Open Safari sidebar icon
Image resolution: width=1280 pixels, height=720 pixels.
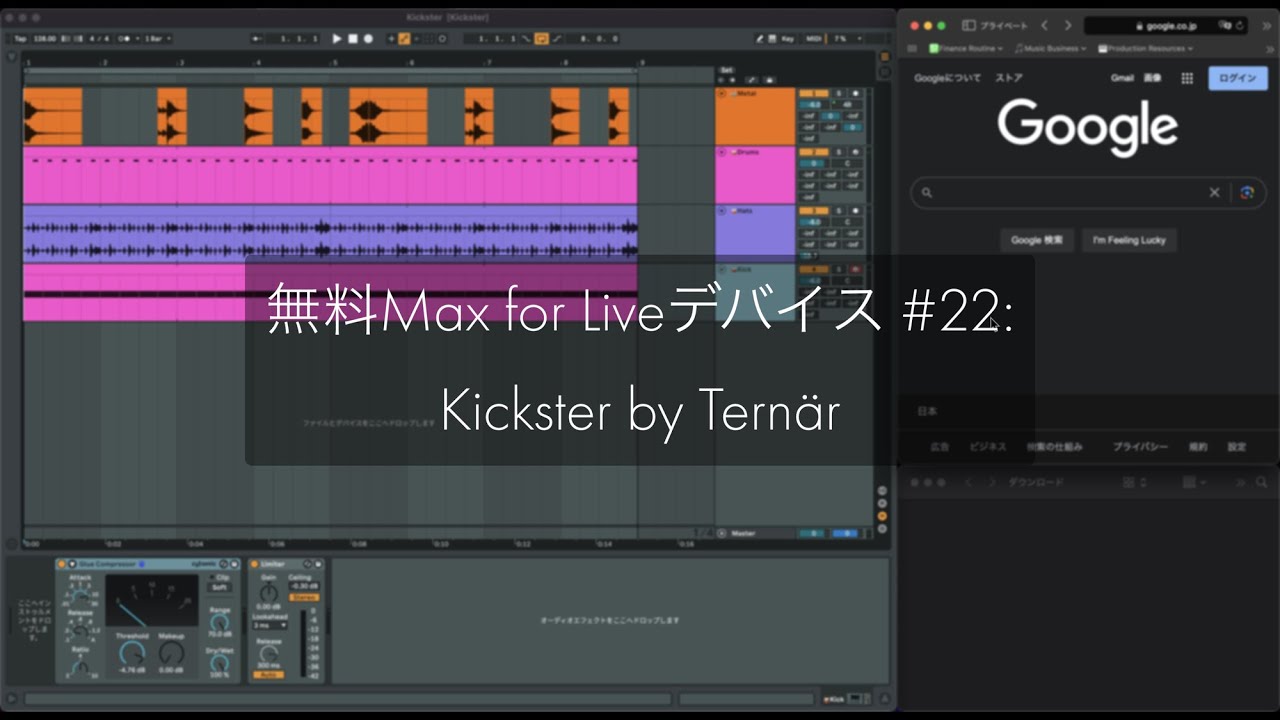click(968, 25)
